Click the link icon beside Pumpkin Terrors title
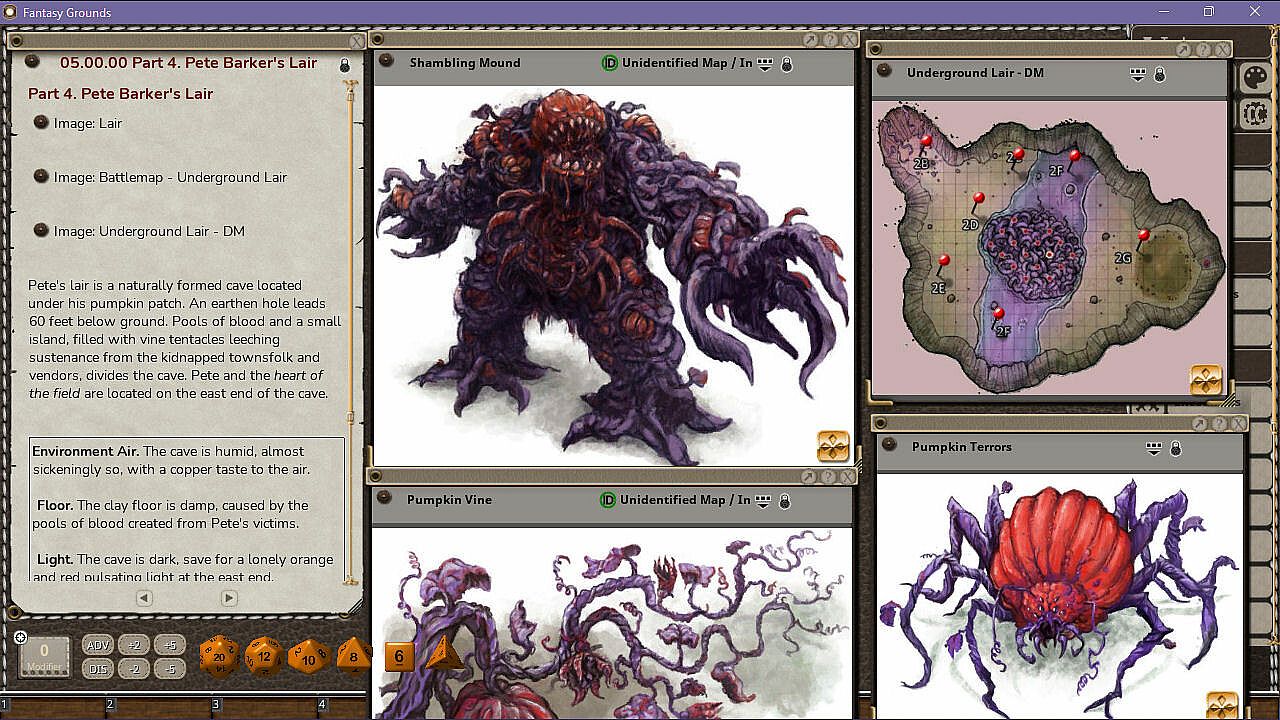This screenshot has width=1280, height=720. [x=890, y=446]
